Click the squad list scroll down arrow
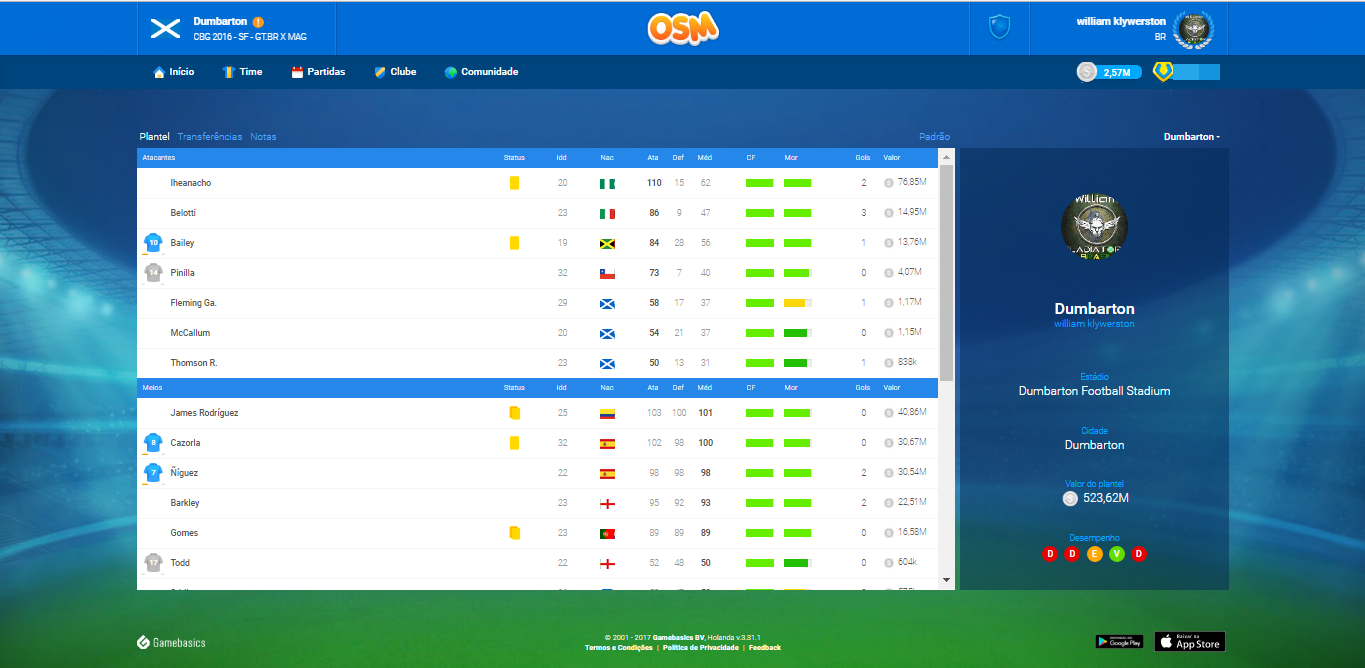 click(946, 580)
